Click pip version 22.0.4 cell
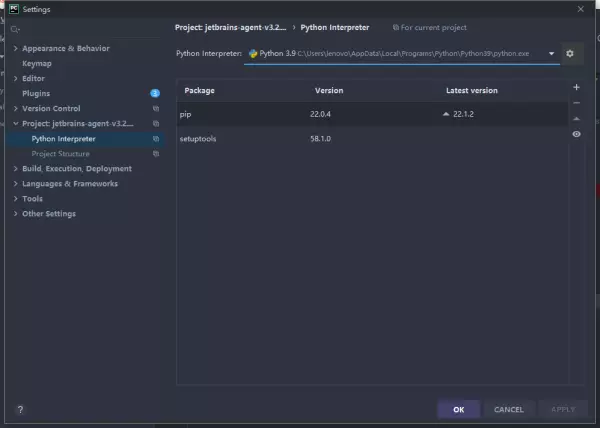This screenshot has width=600, height=428. (320, 114)
